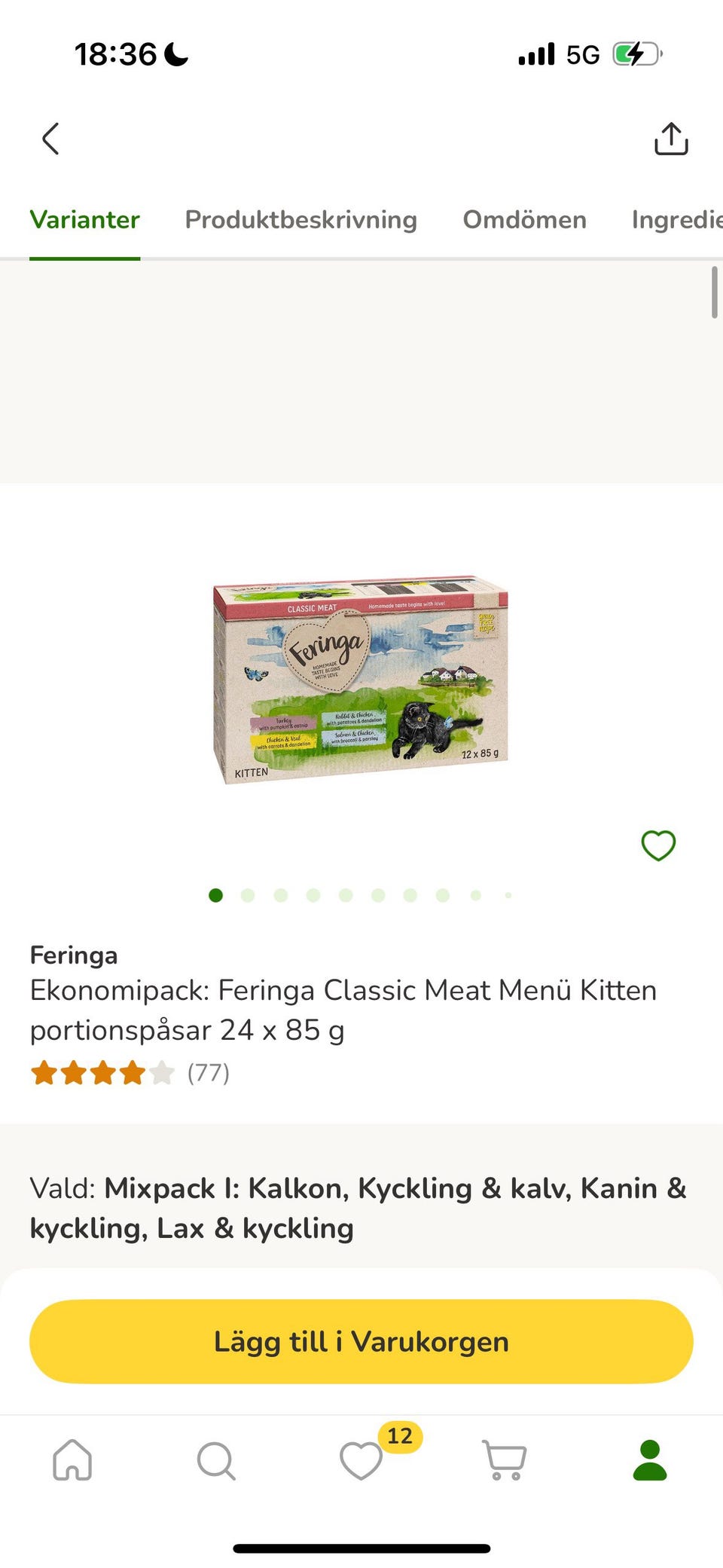Viewport: 723px width, 1568px height.
Task: Tap the Feringa Kitten product image
Action: tap(360, 680)
